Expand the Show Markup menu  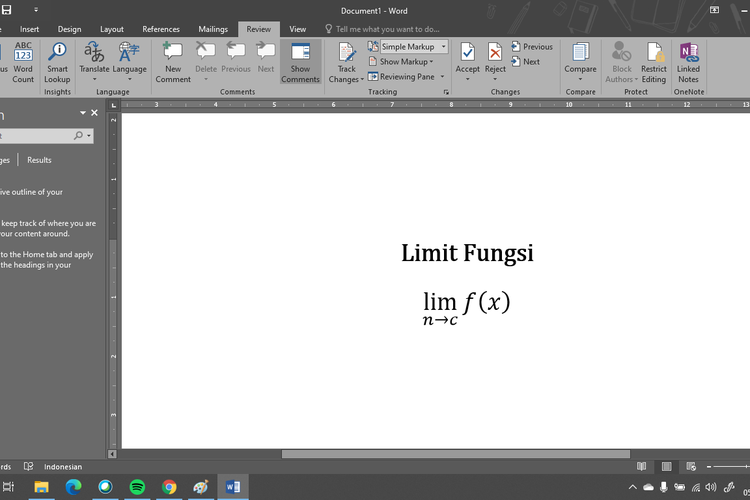pos(405,61)
